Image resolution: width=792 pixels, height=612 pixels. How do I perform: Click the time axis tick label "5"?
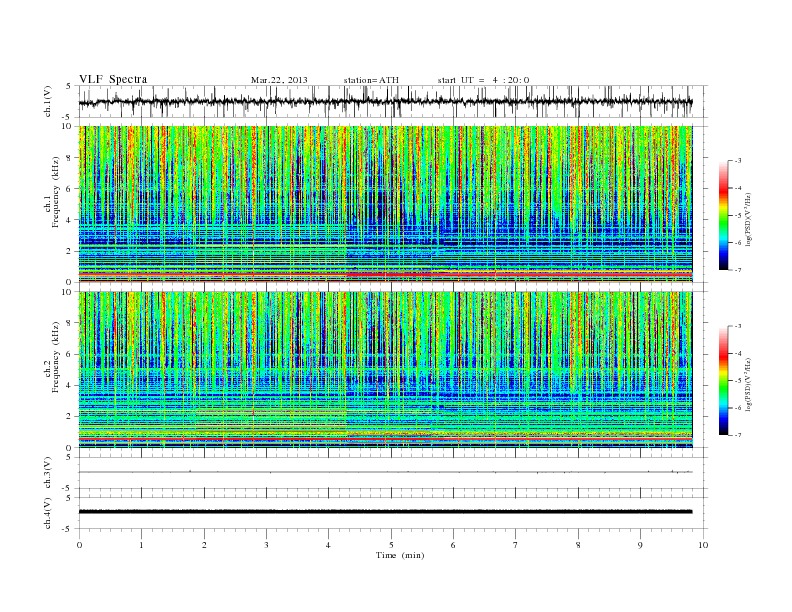391,545
